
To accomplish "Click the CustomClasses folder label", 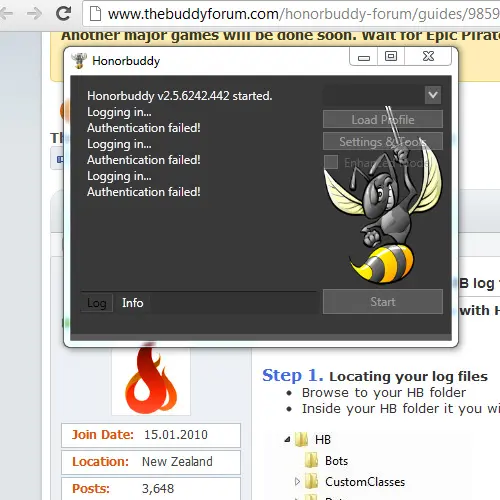I will tap(365, 482).
